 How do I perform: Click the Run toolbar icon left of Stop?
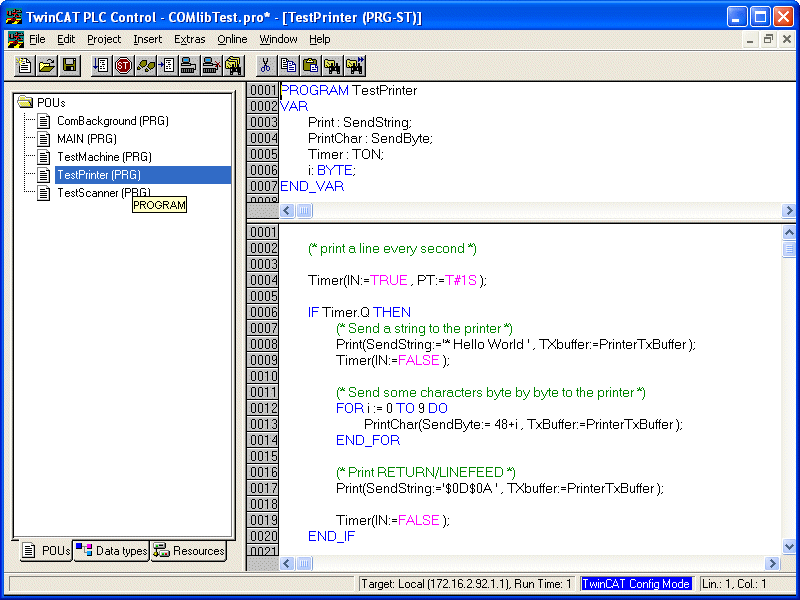point(102,66)
